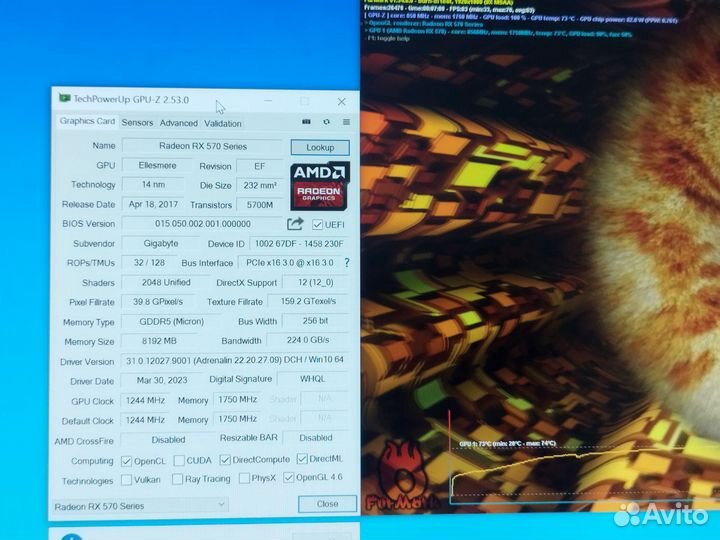The height and width of the screenshot is (540, 720).
Task: Click the GPU Clock row Memory 1750 MHz
Action: (237, 399)
